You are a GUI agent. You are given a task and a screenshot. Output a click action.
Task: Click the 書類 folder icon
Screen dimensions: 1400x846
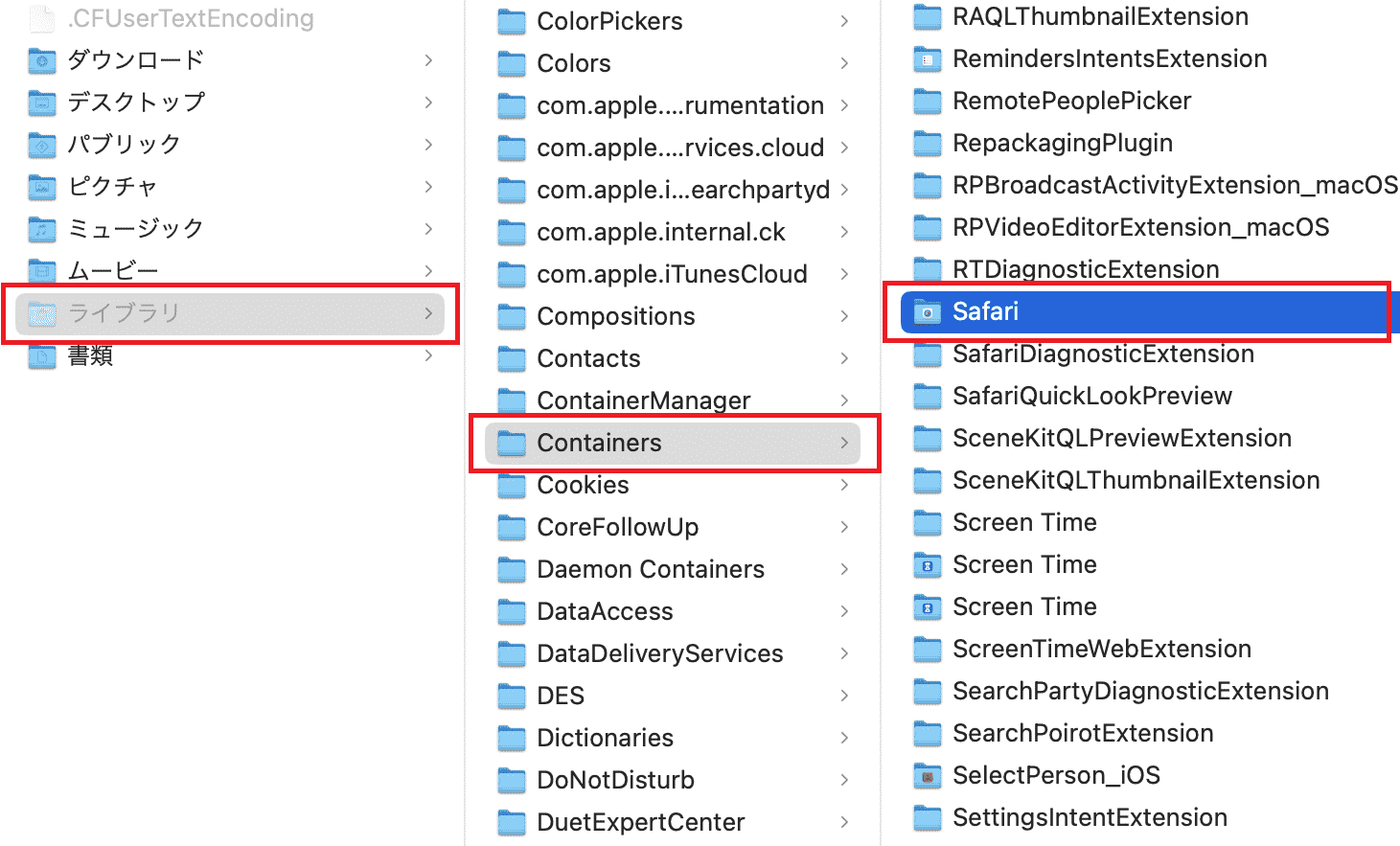(x=42, y=355)
